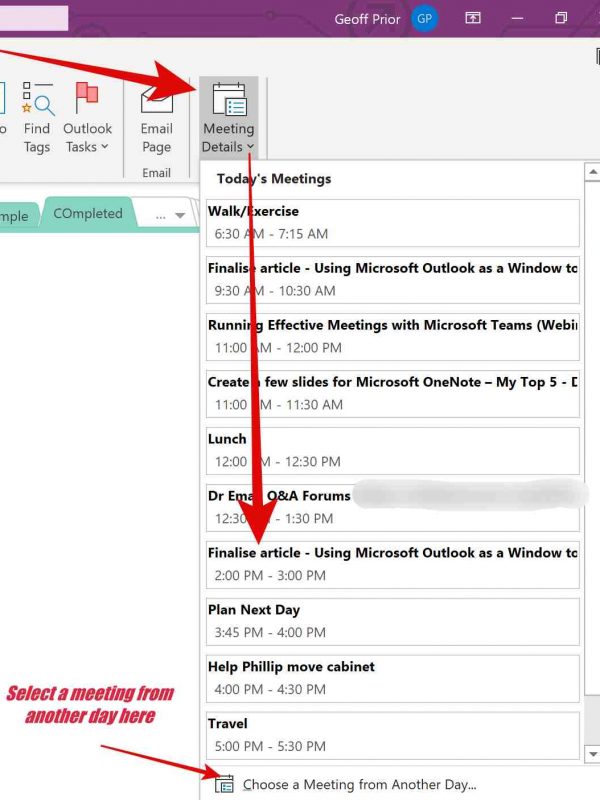Open the Outlook Tasks flag menu

87,118
